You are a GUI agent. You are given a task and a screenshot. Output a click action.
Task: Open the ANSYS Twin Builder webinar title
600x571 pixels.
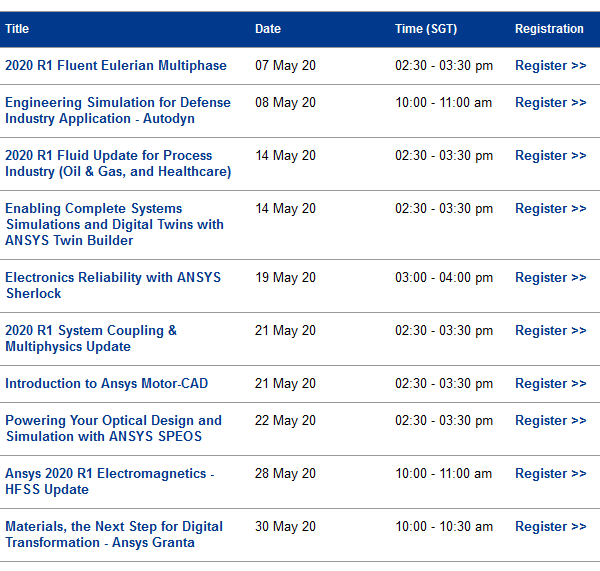[114, 224]
